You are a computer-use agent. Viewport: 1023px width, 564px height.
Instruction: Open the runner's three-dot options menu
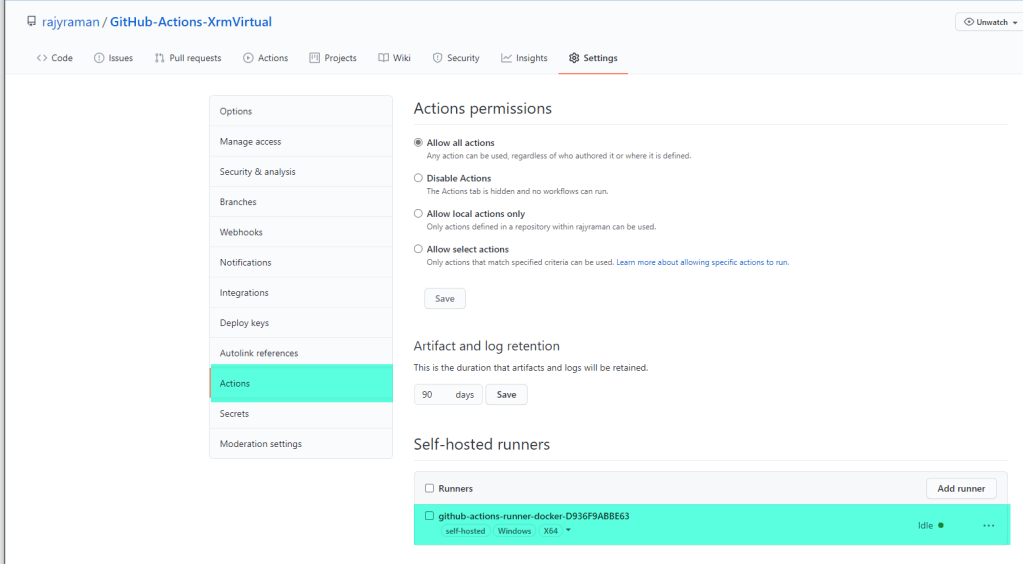coord(988,525)
